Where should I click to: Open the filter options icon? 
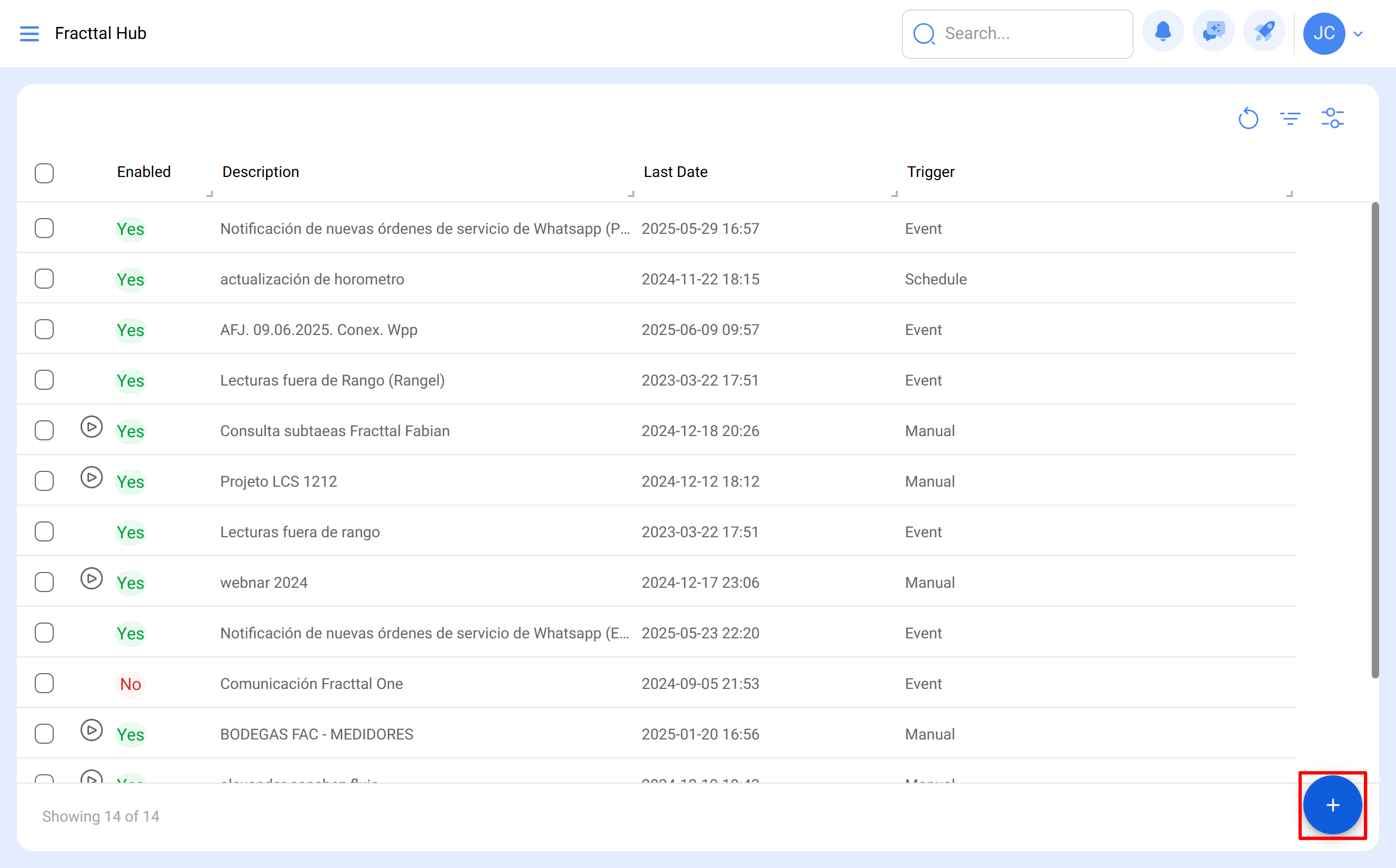pyautogui.click(x=1290, y=119)
